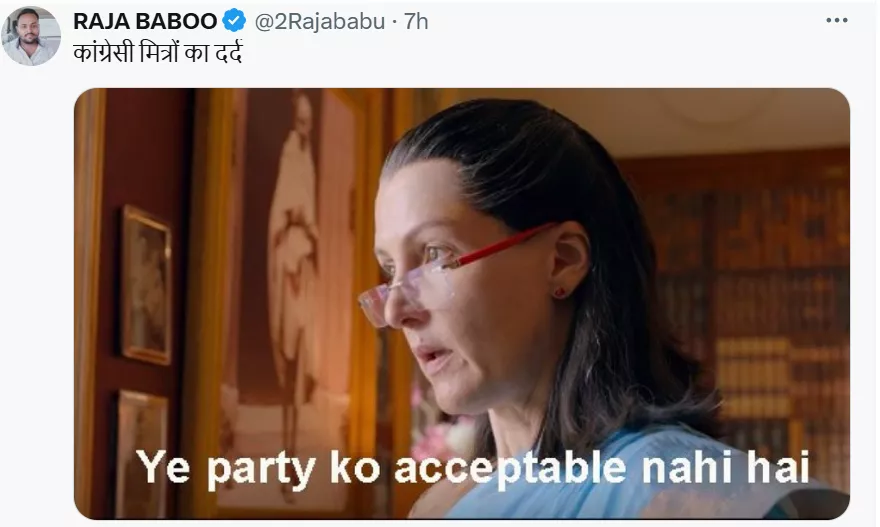Open RAJA BABOO's profile avatar
880x527 pixels.
[31, 36]
